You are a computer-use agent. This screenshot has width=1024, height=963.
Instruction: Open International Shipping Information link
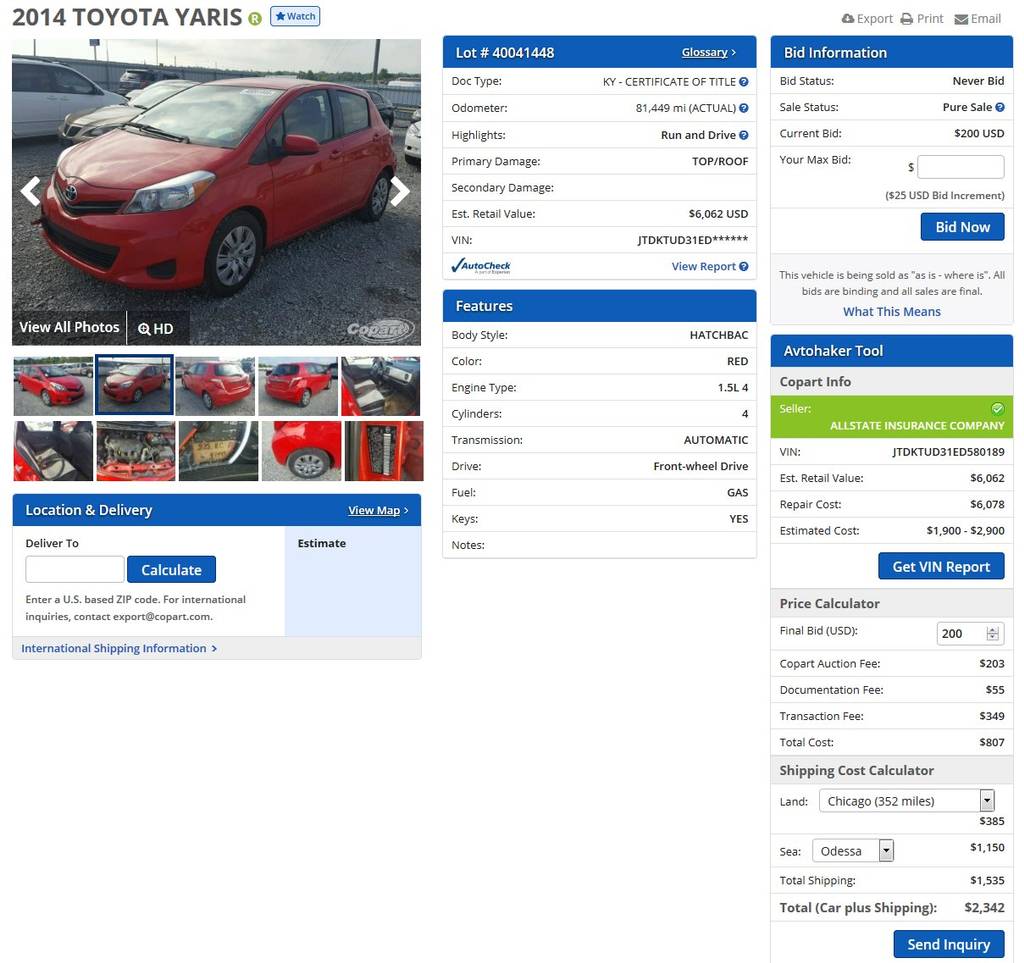[x=119, y=648]
